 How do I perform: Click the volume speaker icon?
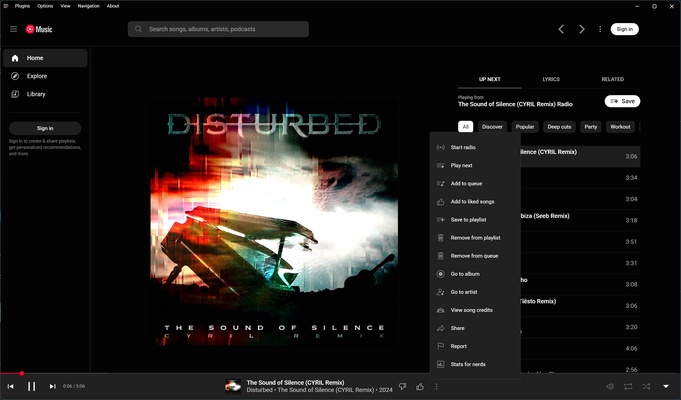[x=610, y=386]
